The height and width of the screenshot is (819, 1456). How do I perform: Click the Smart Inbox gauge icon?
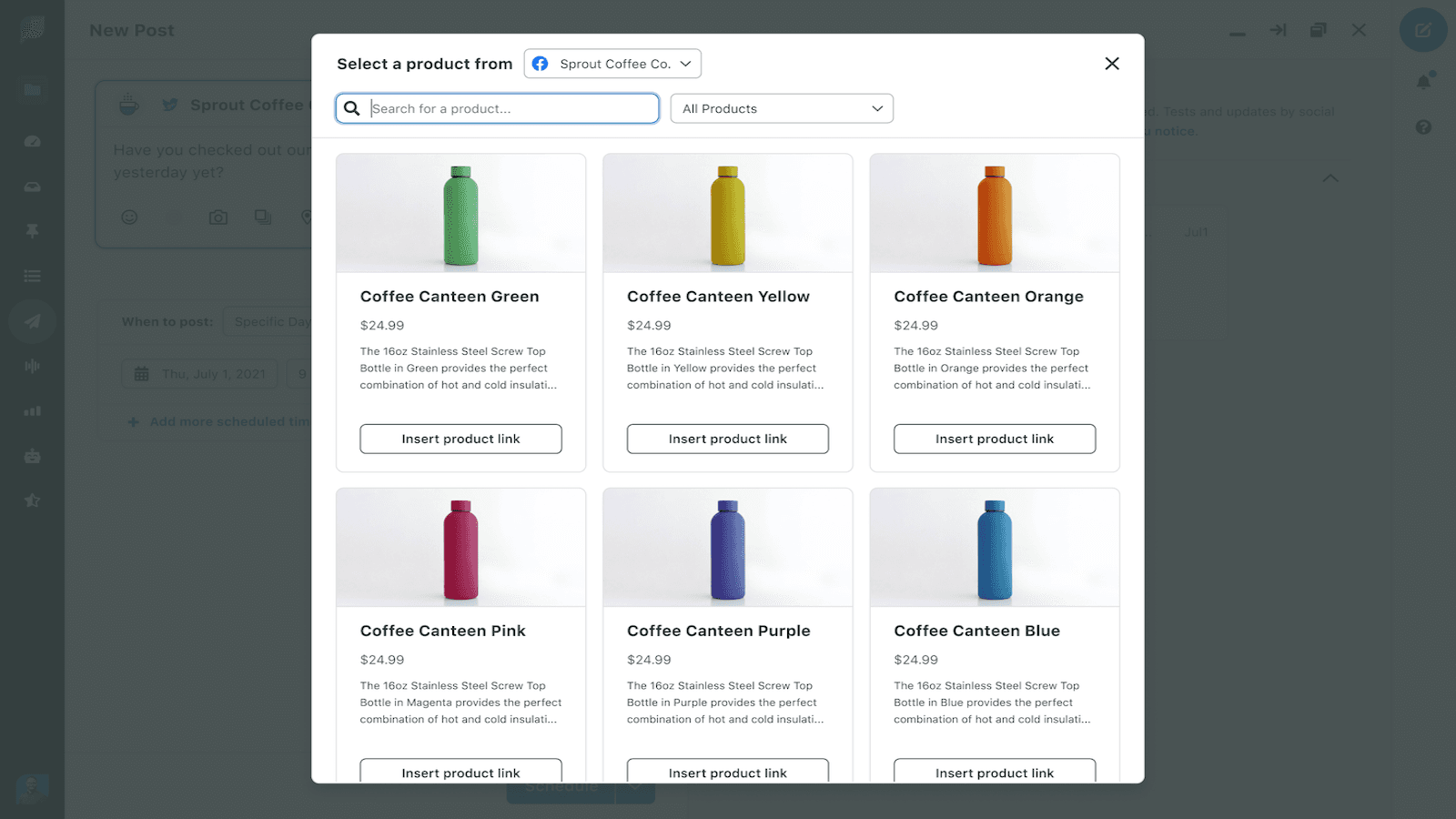coord(32,141)
